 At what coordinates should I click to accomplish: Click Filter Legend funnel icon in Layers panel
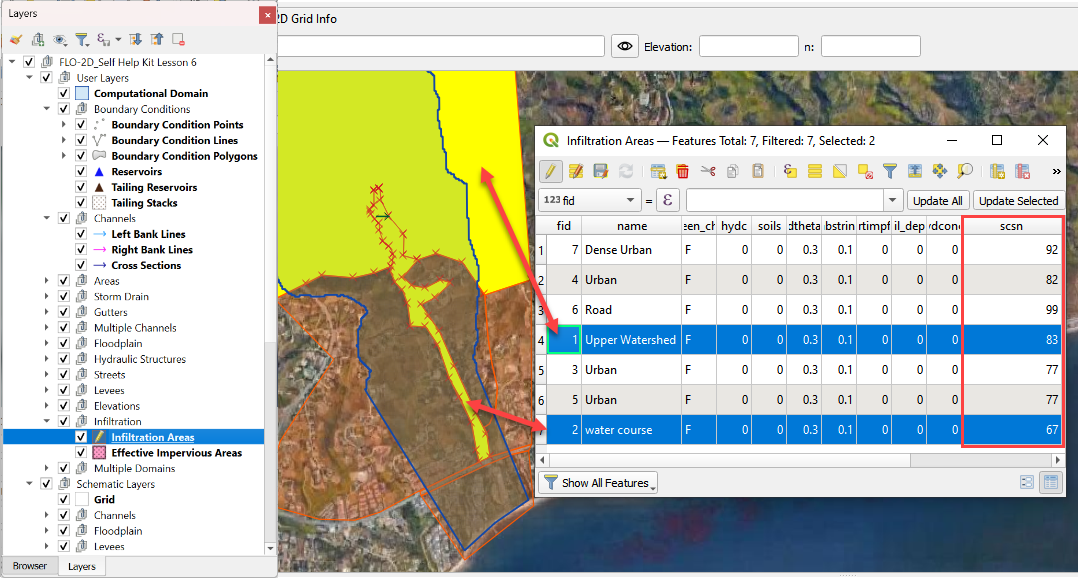tap(82, 39)
